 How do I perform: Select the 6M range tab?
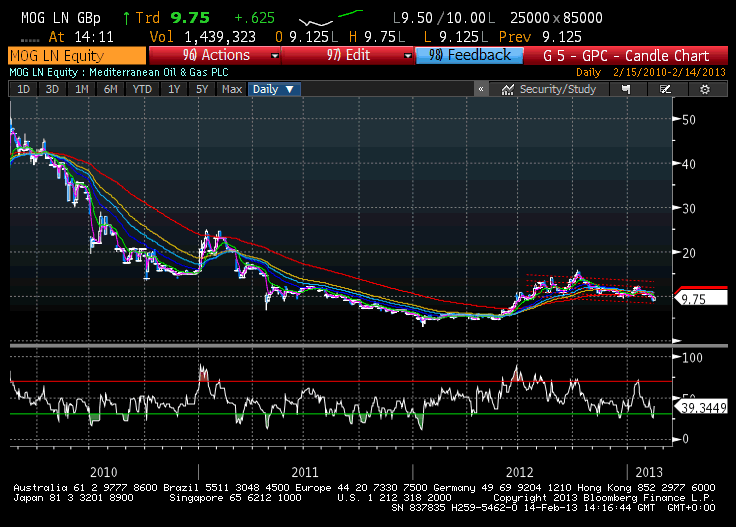click(110, 89)
